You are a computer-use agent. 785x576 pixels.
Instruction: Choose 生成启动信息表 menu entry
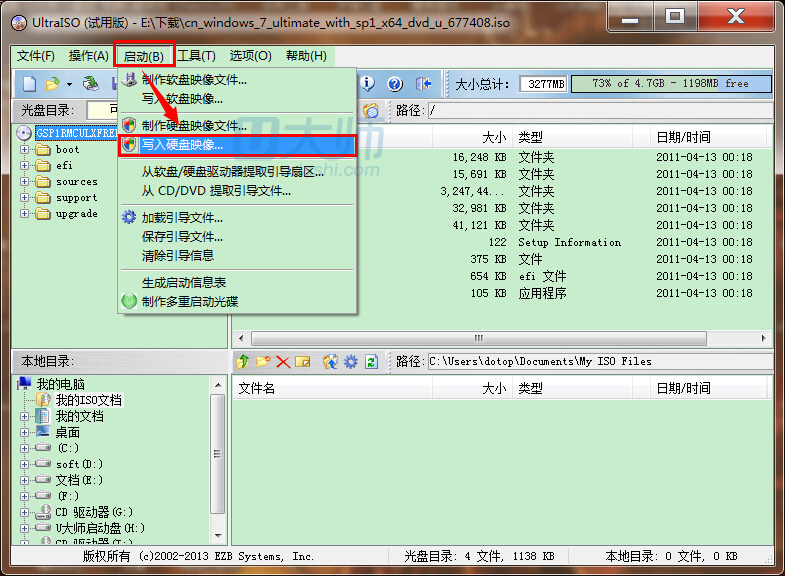coord(237,282)
